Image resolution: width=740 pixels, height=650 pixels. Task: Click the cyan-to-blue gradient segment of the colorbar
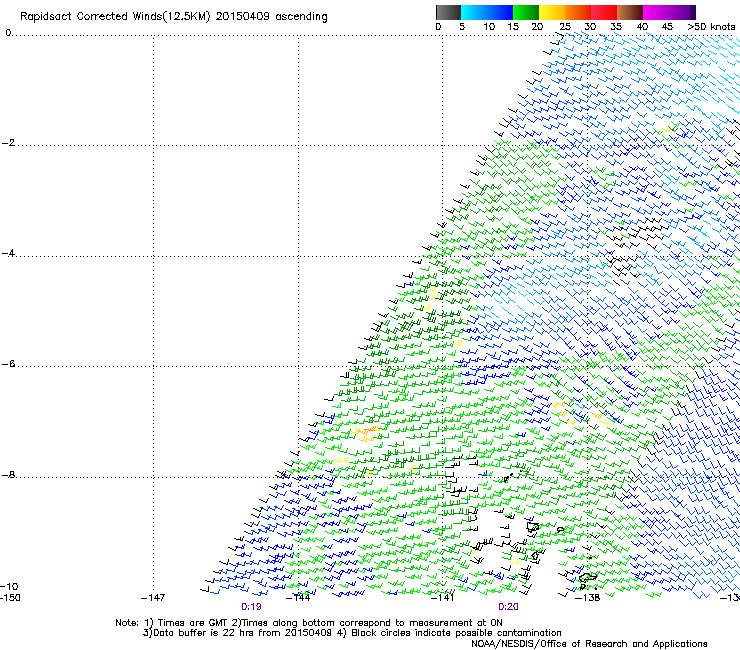coord(487,12)
